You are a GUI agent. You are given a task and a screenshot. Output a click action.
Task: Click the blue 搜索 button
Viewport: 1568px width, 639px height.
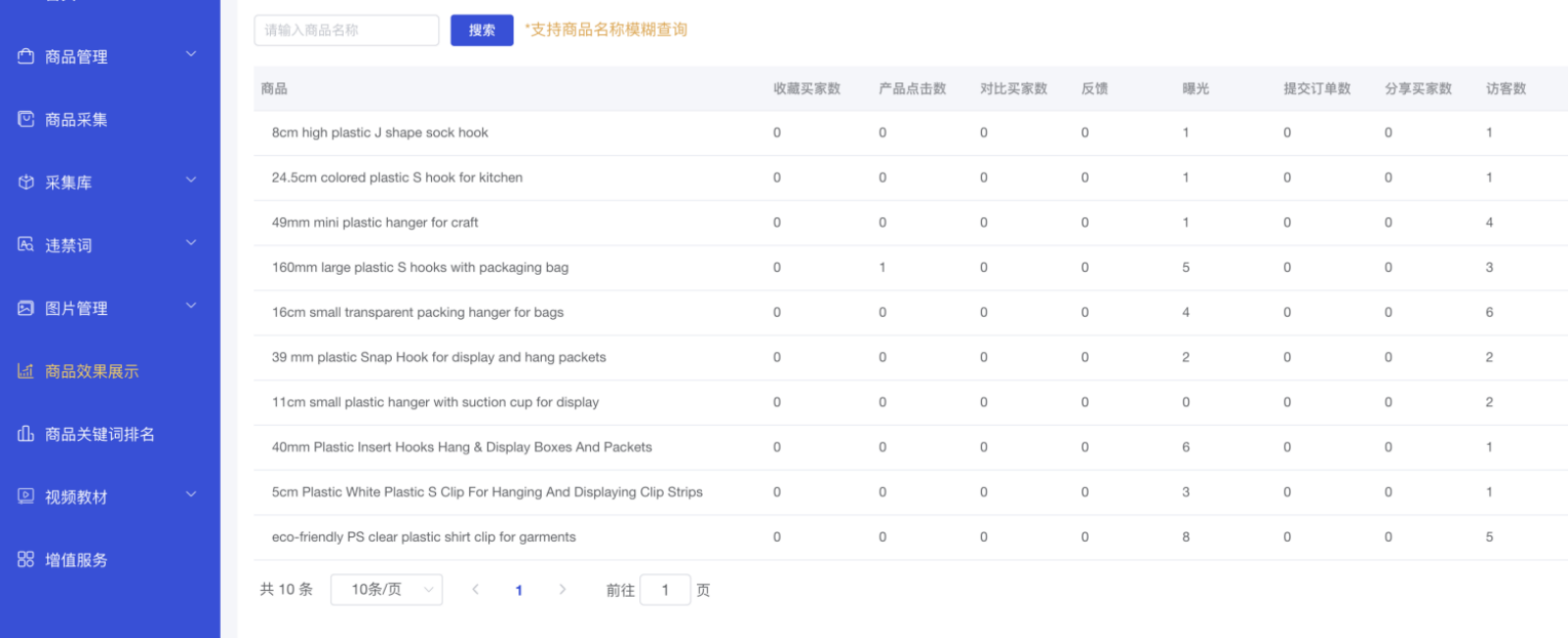[481, 30]
